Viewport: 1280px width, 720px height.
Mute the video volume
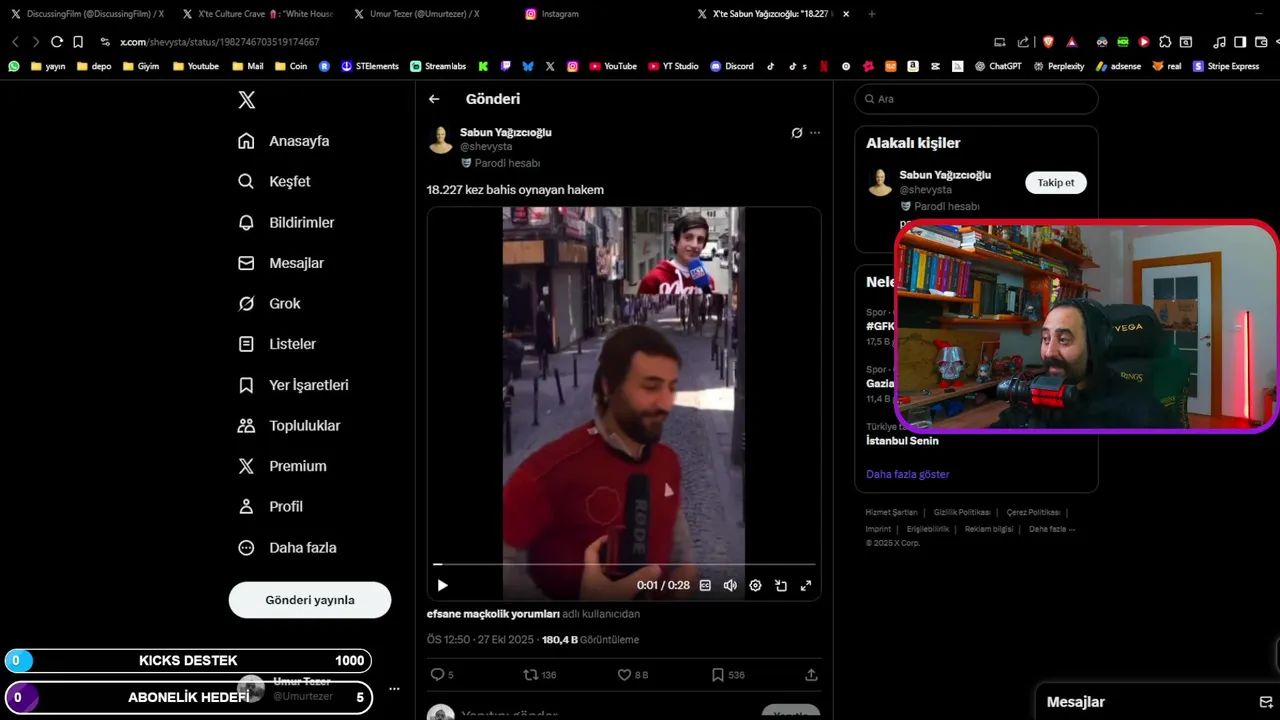pos(730,585)
